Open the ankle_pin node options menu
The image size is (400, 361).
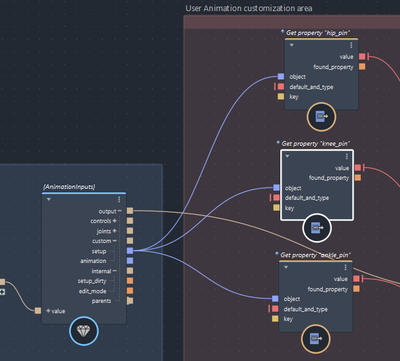pyautogui.click(x=345, y=267)
